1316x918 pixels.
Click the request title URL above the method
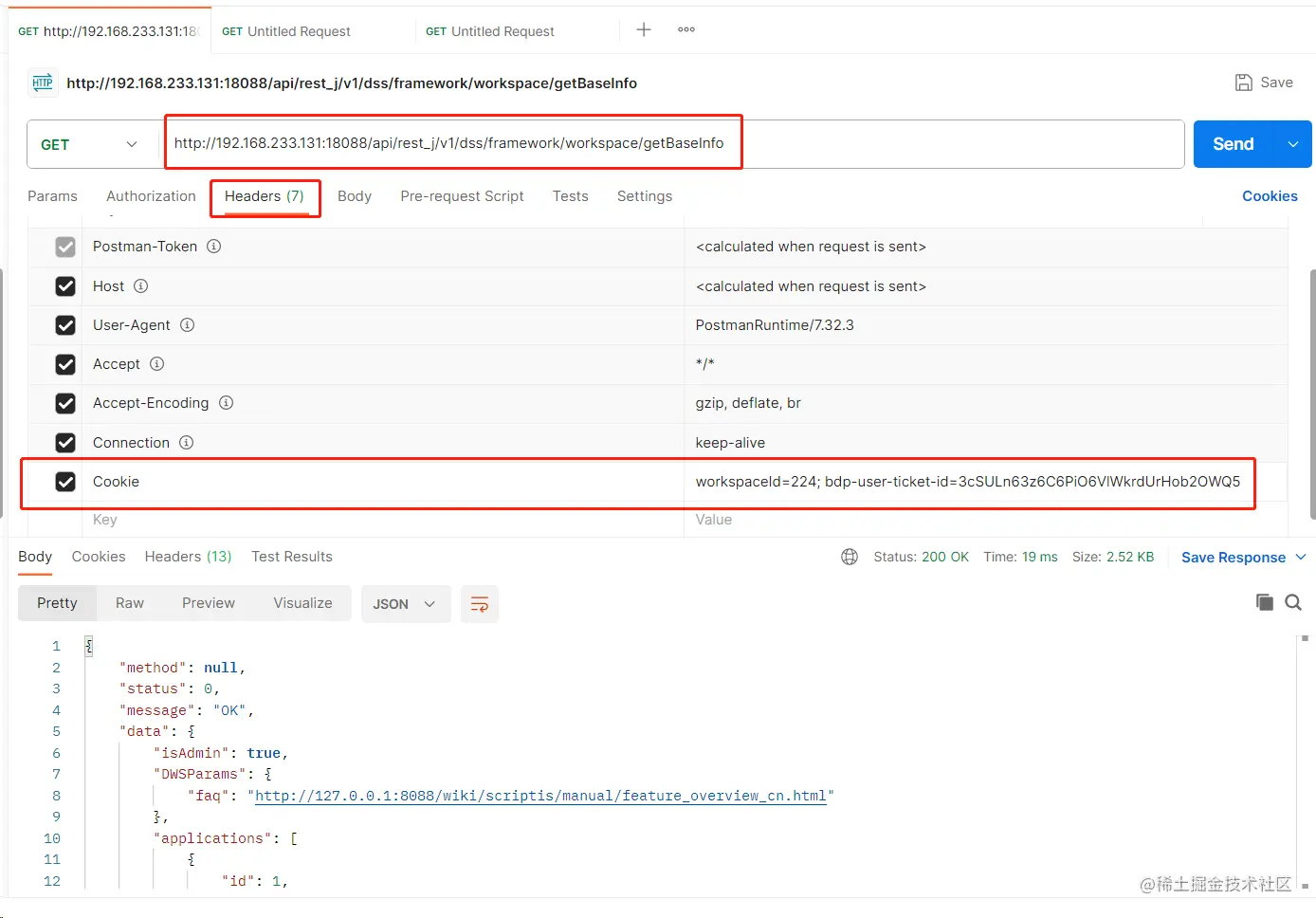coord(352,83)
